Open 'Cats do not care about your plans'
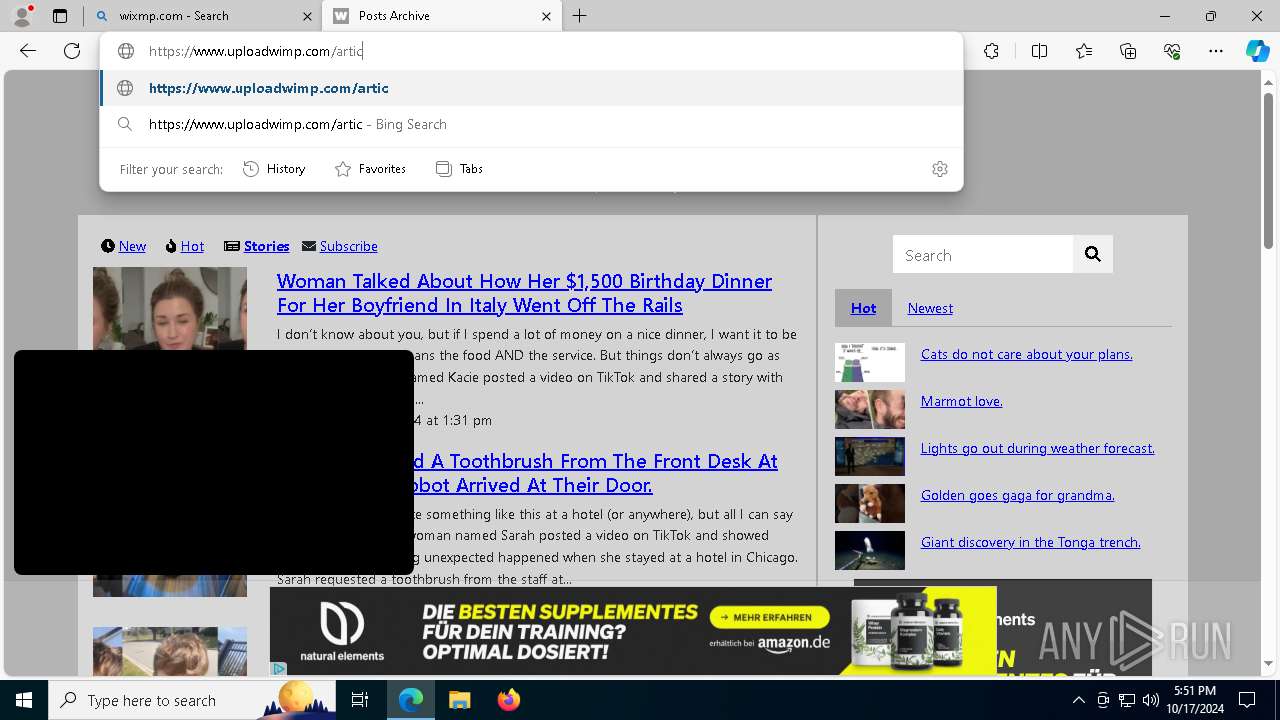Image resolution: width=1280 pixels, height=720 pixels. (1026, 354)
